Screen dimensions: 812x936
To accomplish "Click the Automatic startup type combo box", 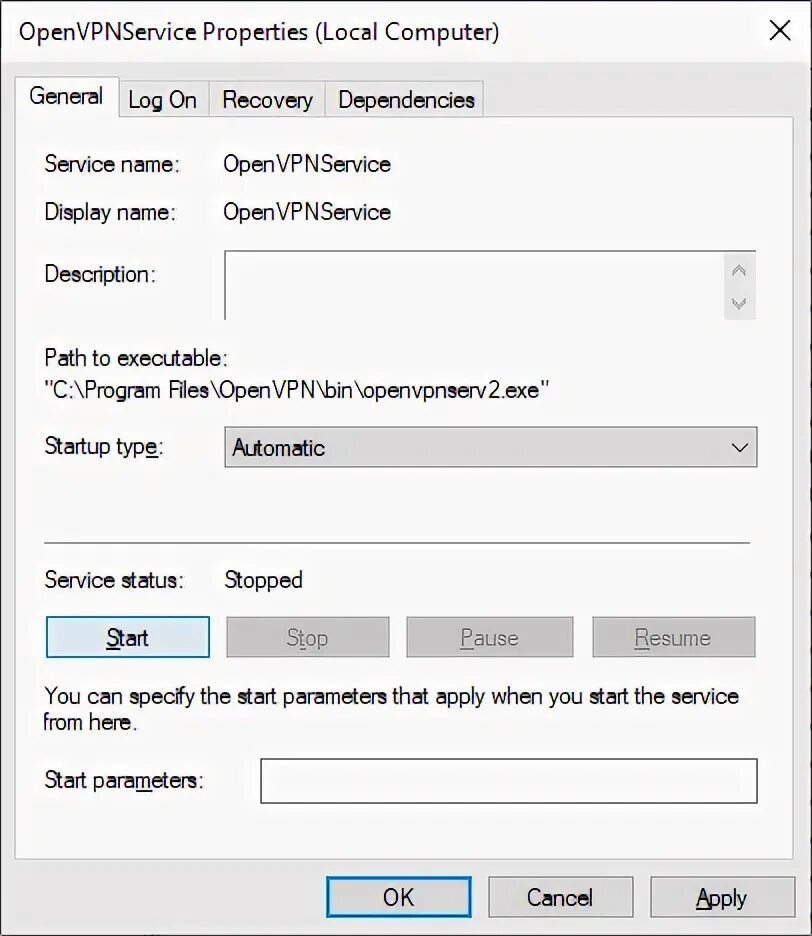I will click(x=491, y=447).
